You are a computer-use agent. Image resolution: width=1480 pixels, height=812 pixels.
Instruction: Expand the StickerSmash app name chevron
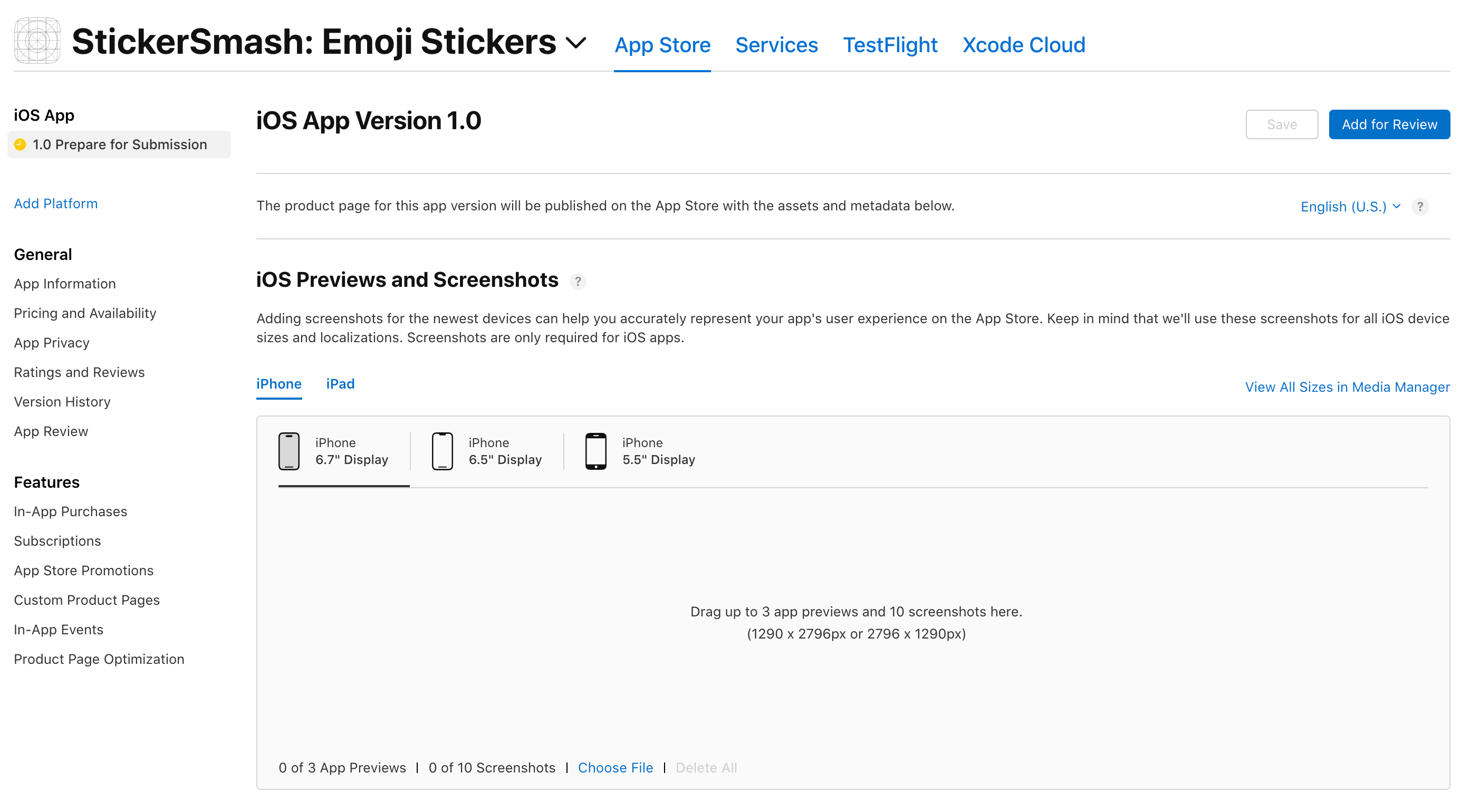click(x=575, y=43)
